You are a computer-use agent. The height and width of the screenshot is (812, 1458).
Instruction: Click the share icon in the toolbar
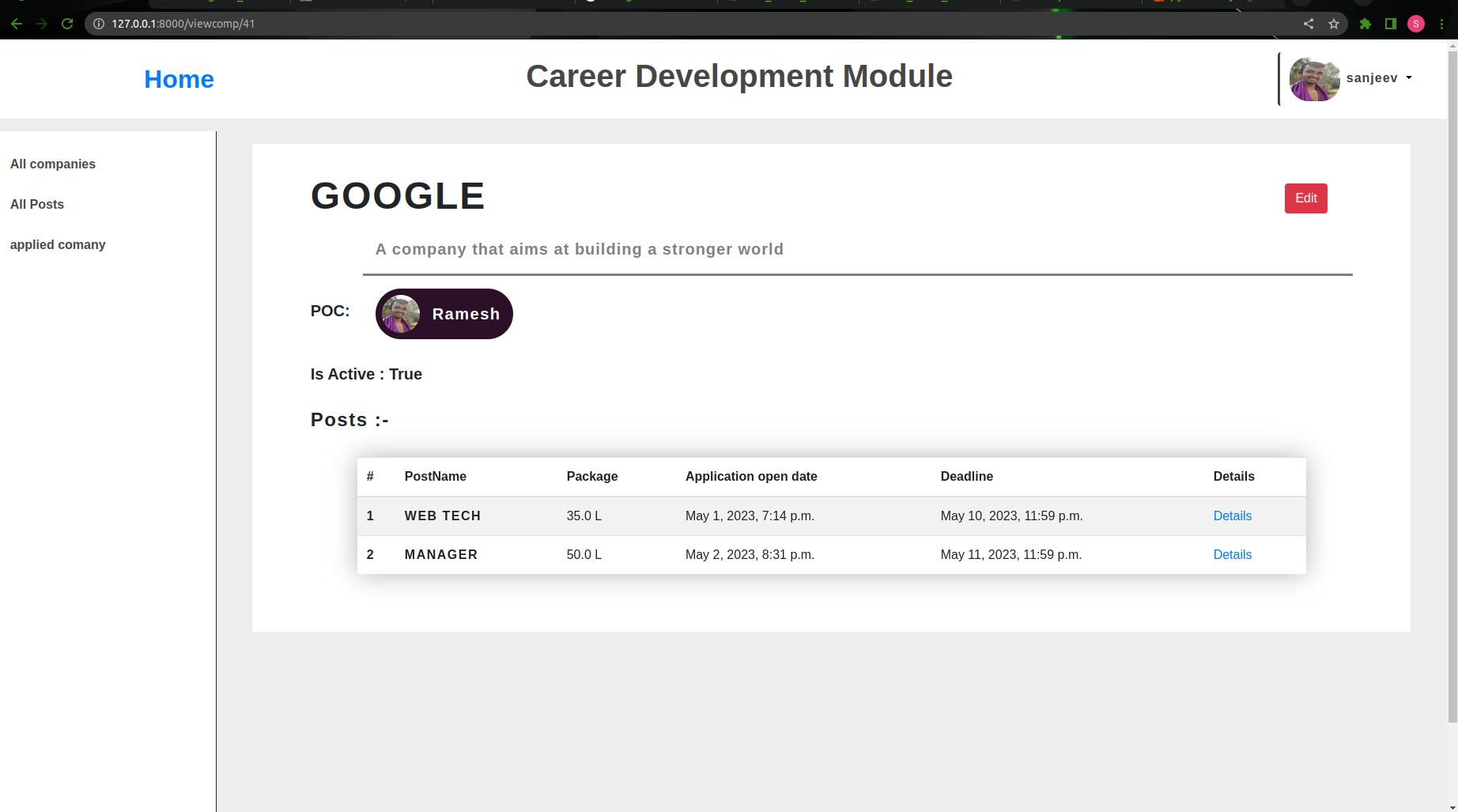(1309, 24)
